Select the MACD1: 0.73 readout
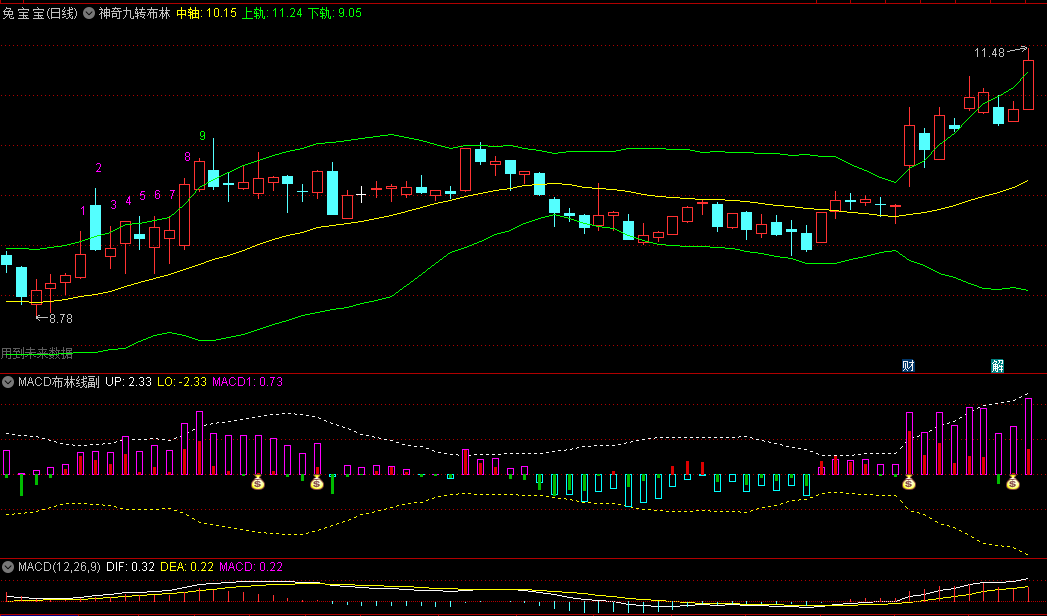Viewport: 1047px width, 616px height. [x=247, y=382]
